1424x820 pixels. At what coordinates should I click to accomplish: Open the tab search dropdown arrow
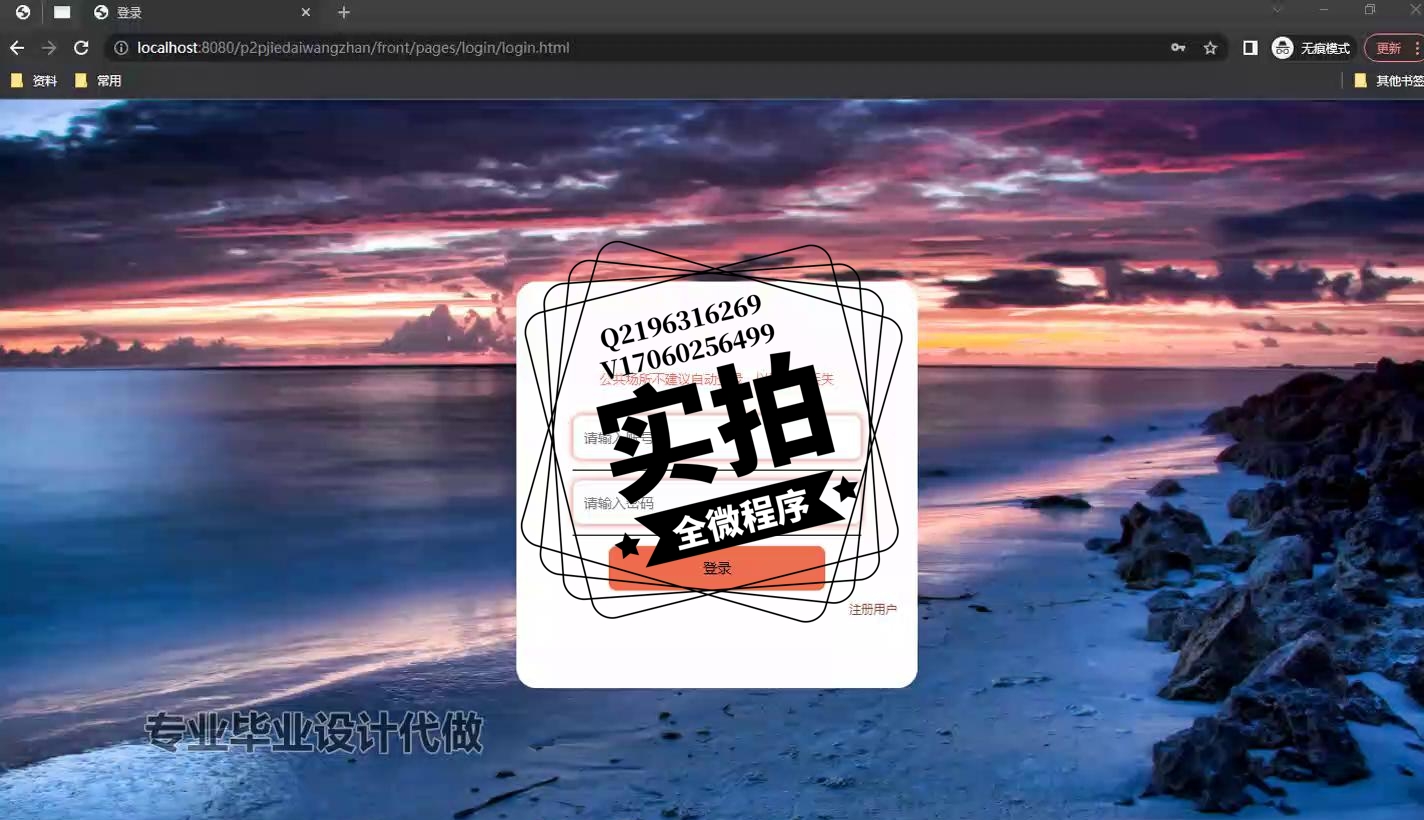point(1277,10)
